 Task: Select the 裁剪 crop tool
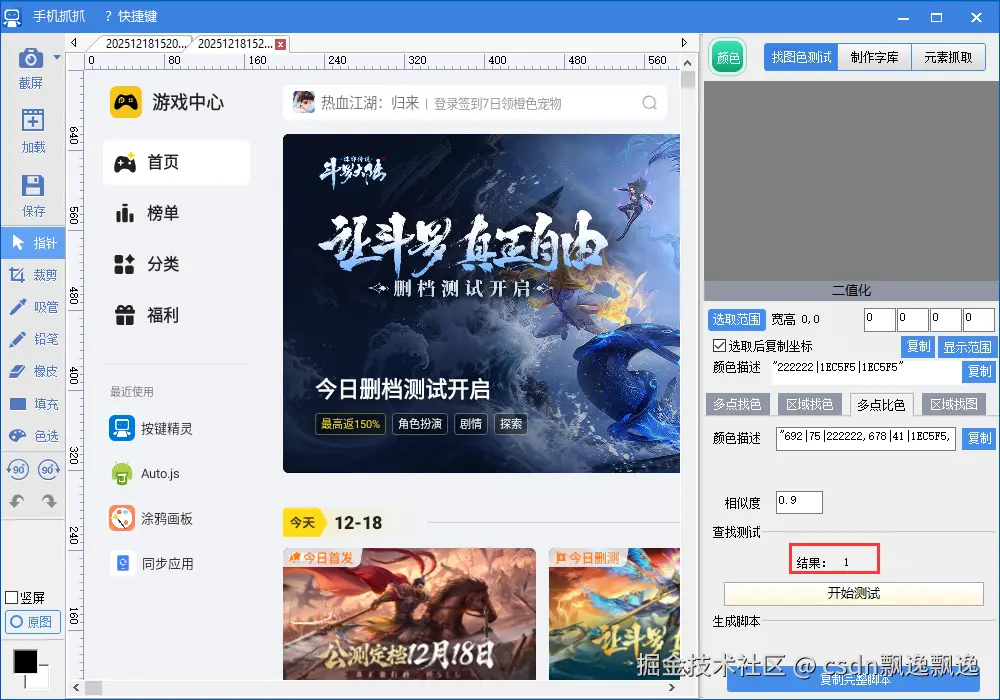[x=33, y=275]
